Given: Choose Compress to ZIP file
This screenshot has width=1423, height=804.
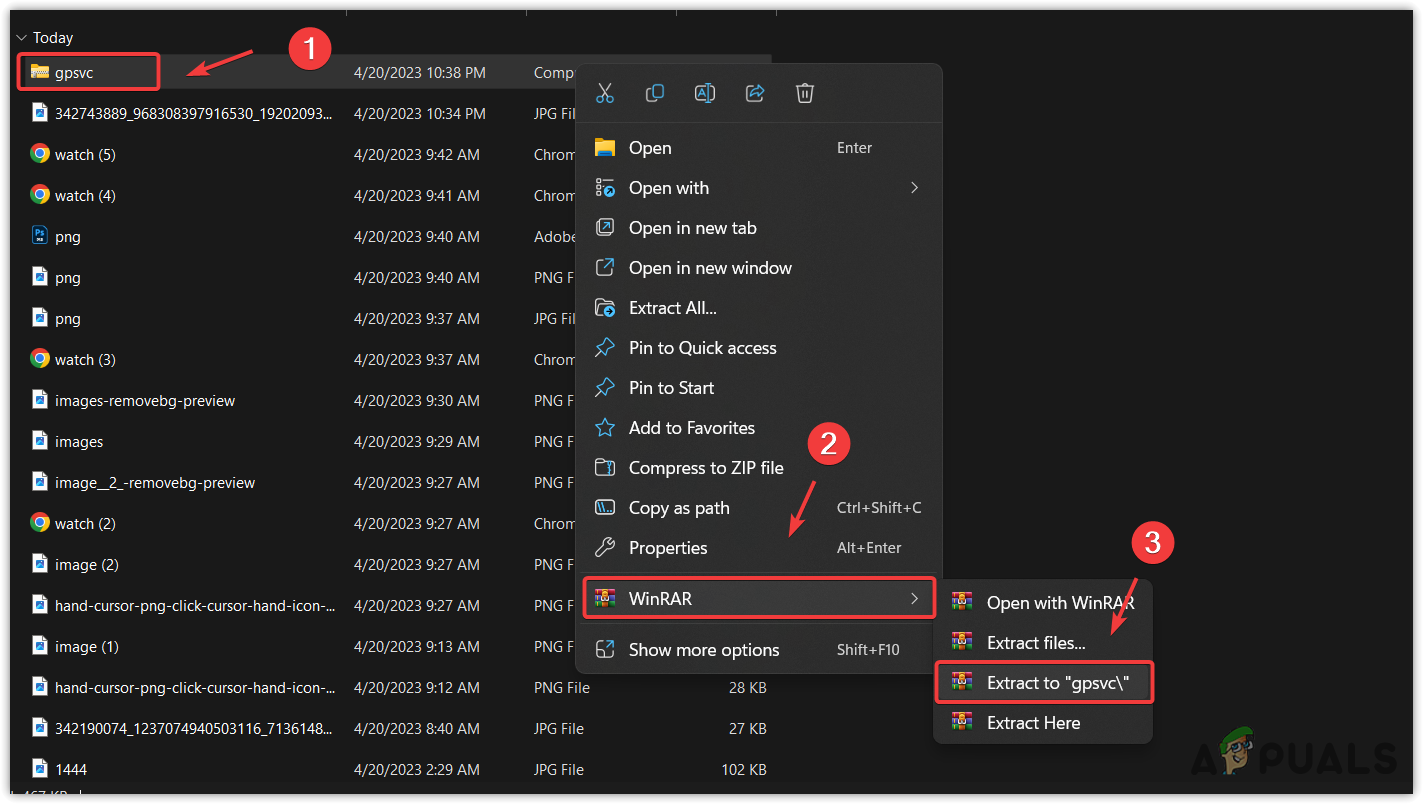Looking at the screenshot, I should pyautogui.click(x=705, y=468).
